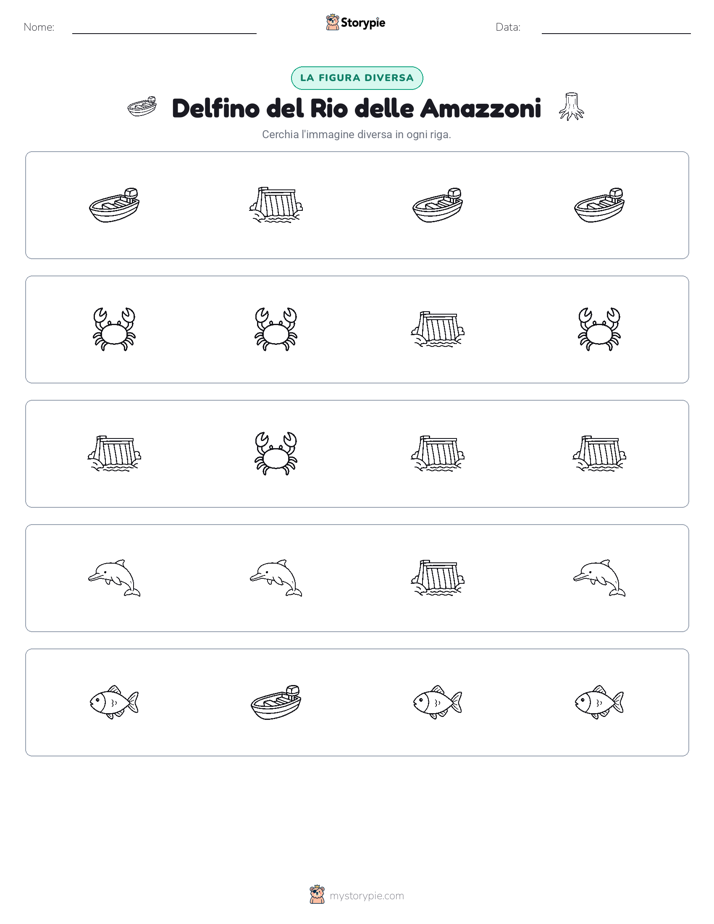The image size is (714, 924).
Task: Circle the dam image in the first row
Action: [276, 205]
